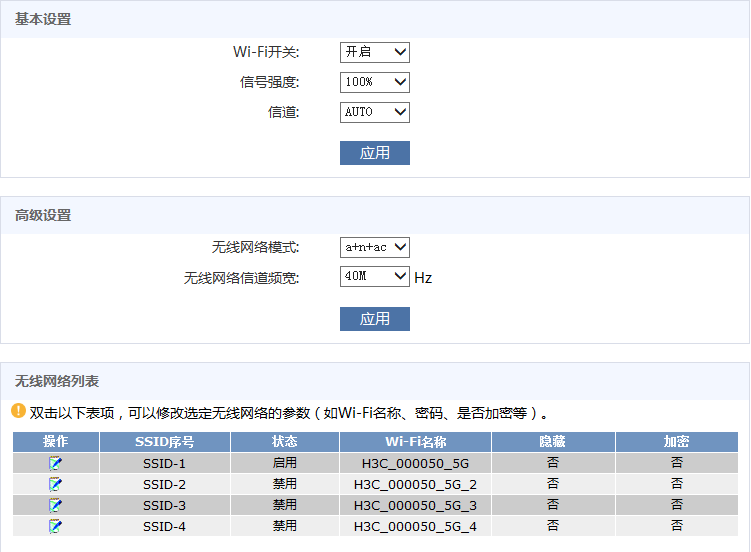Viewport: 751px width, 552px height.
Task: Expand the 无线网络信道频宽 40M dropdown
Action: coord(375,277)
